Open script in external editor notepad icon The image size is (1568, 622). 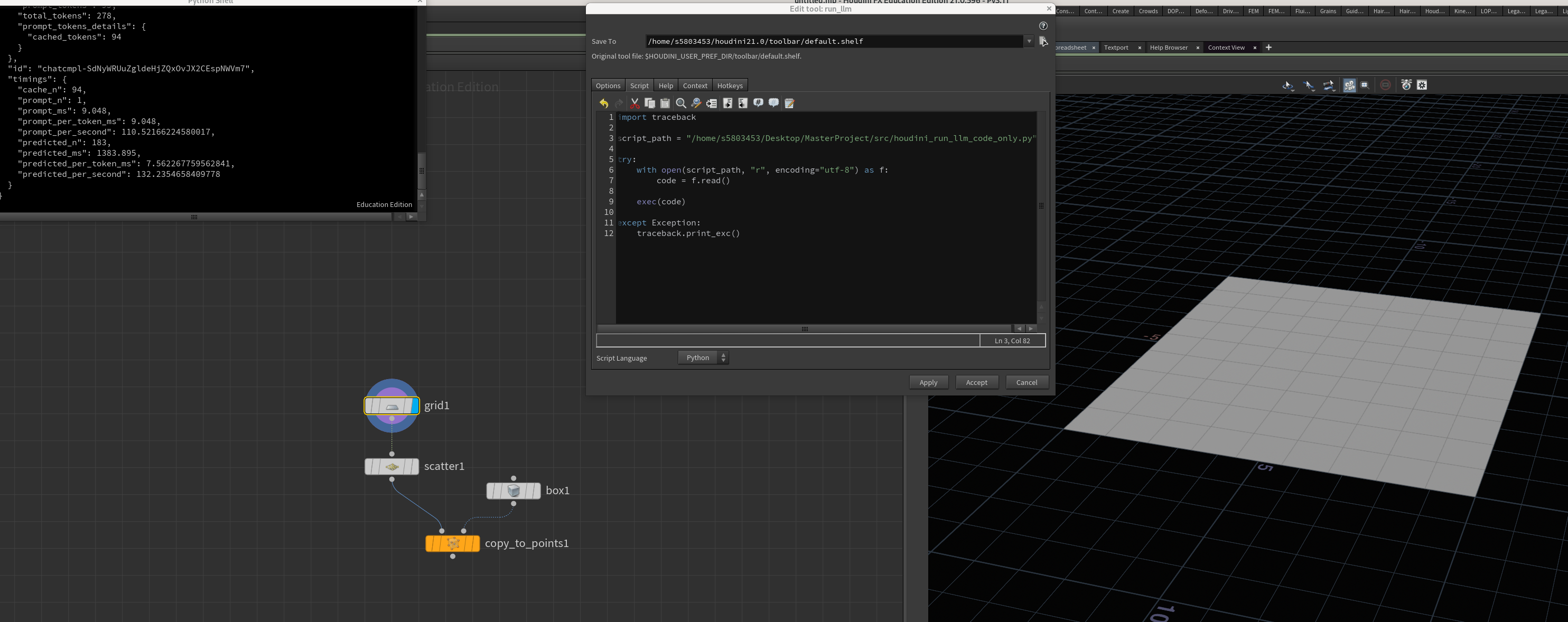789,103
